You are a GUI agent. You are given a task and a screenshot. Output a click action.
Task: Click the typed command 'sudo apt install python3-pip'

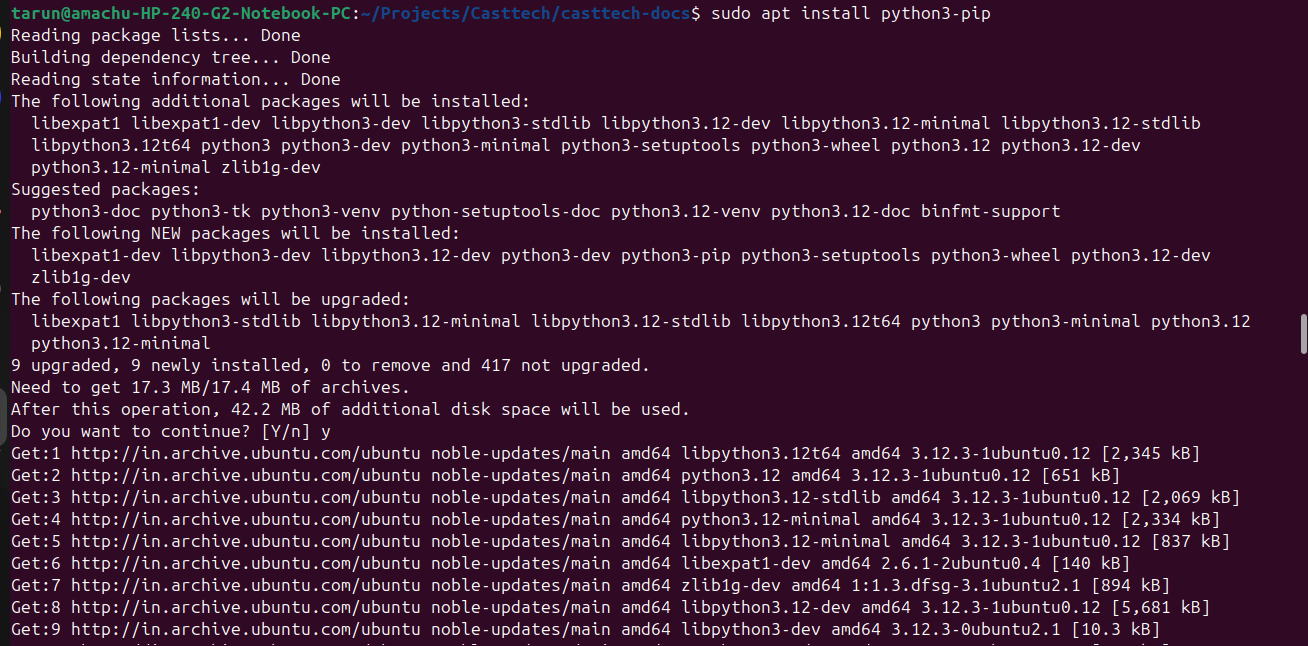(x=850, y=14)
